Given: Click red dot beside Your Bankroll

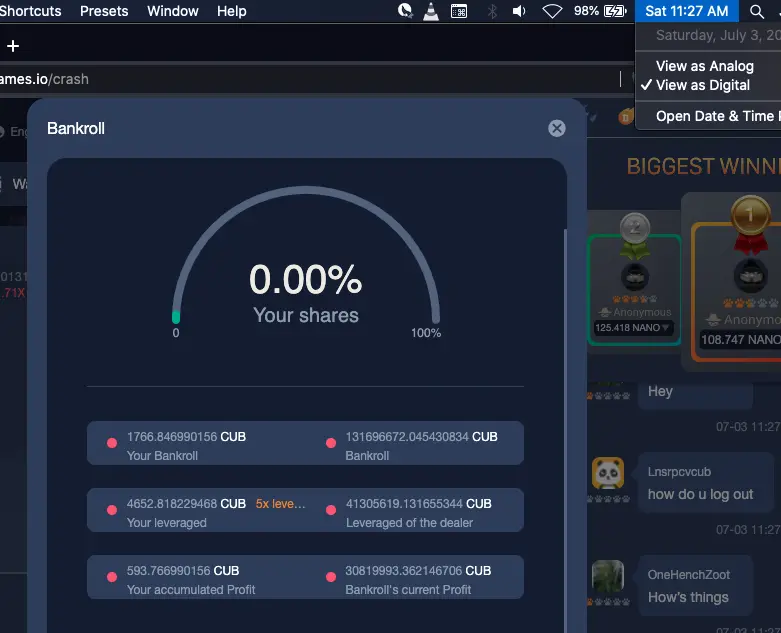Looking at the screenshot, I should point(112,443).
